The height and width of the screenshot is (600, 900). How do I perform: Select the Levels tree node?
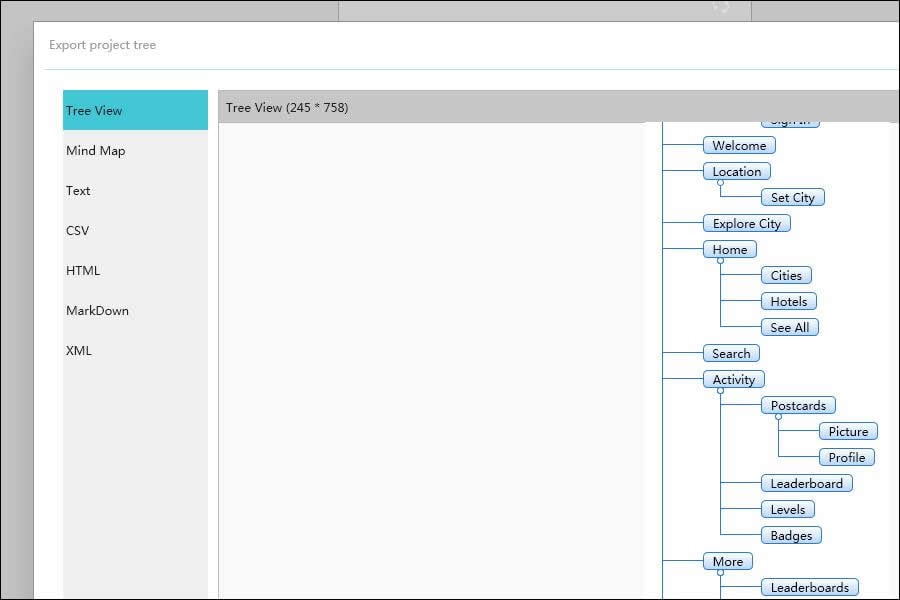coord(787,510)
